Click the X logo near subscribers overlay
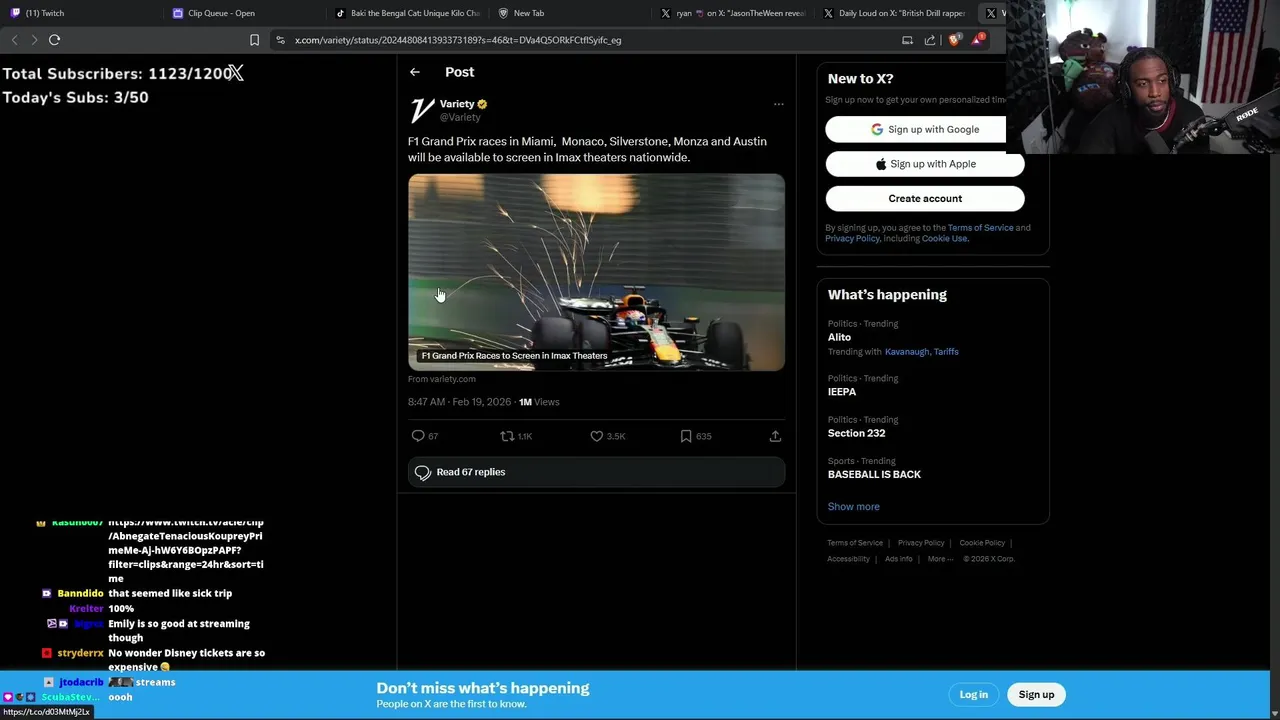Image resolution: width=1280 pixels, height=720 pixels. tap(235, 73)
